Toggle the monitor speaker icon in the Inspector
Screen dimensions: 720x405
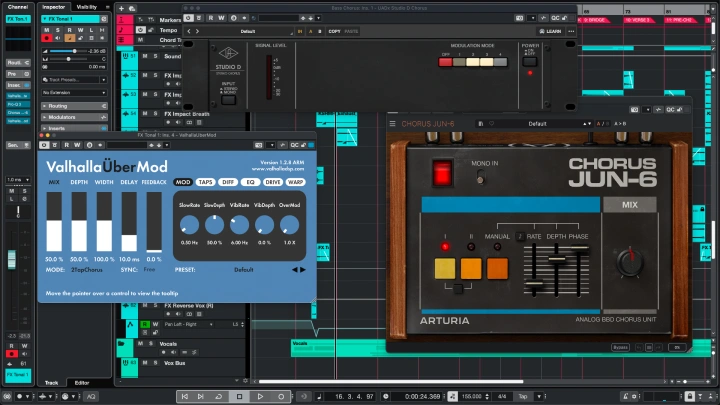point(58,38)
